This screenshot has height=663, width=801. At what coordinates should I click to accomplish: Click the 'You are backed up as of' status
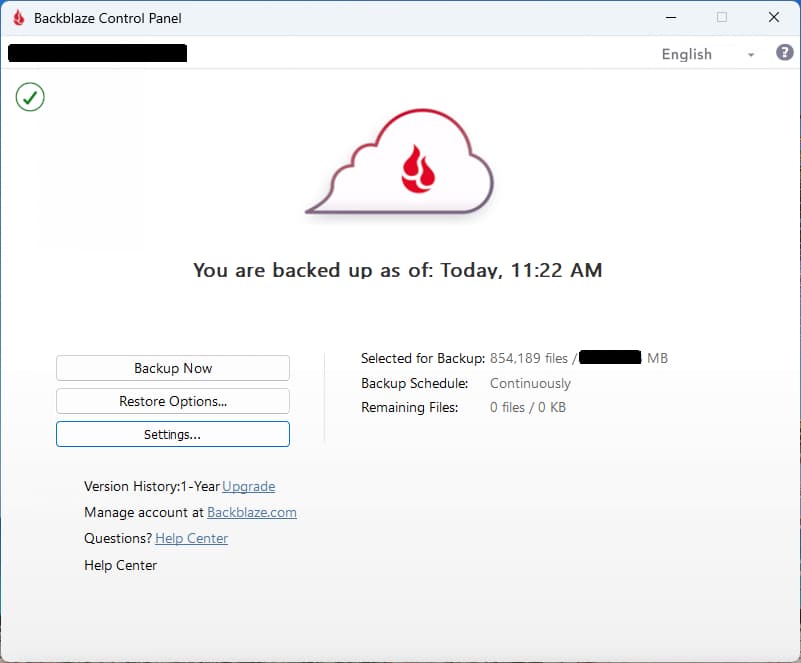click(398, 270)
